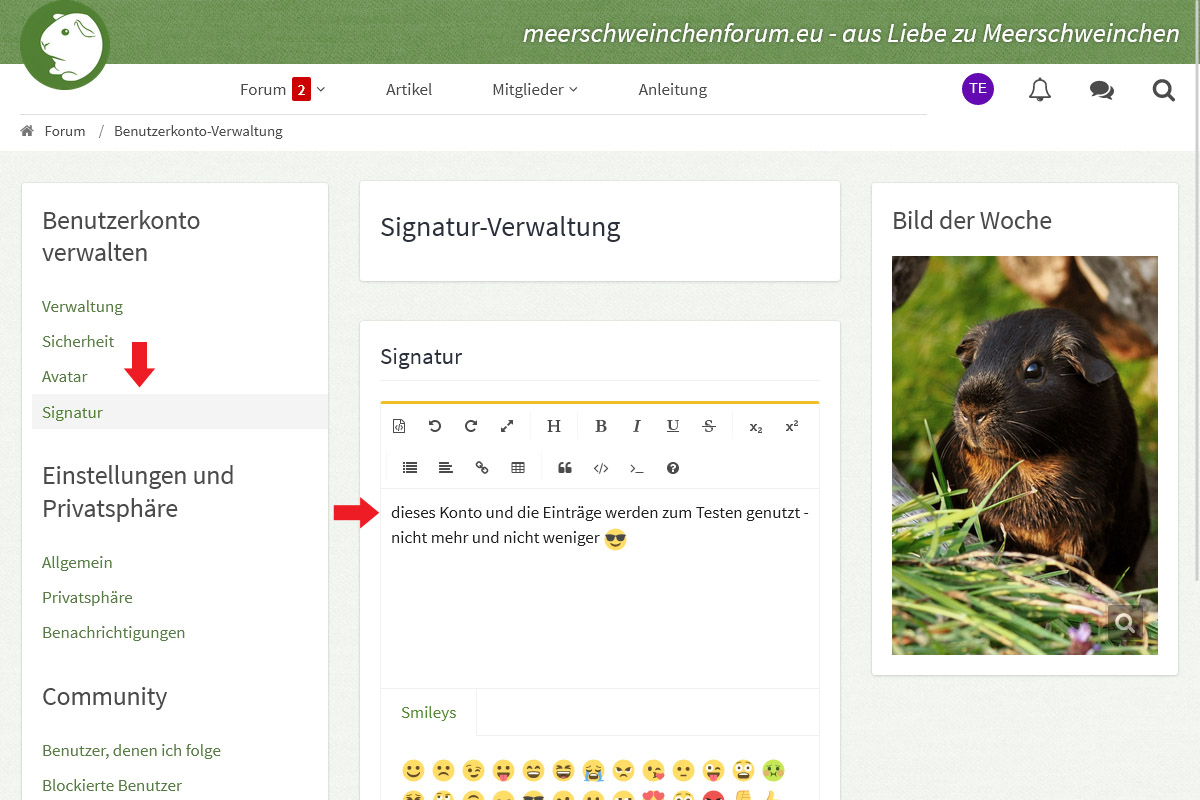
Task: Toggle superscript formatting
Action: coord(792,426)
